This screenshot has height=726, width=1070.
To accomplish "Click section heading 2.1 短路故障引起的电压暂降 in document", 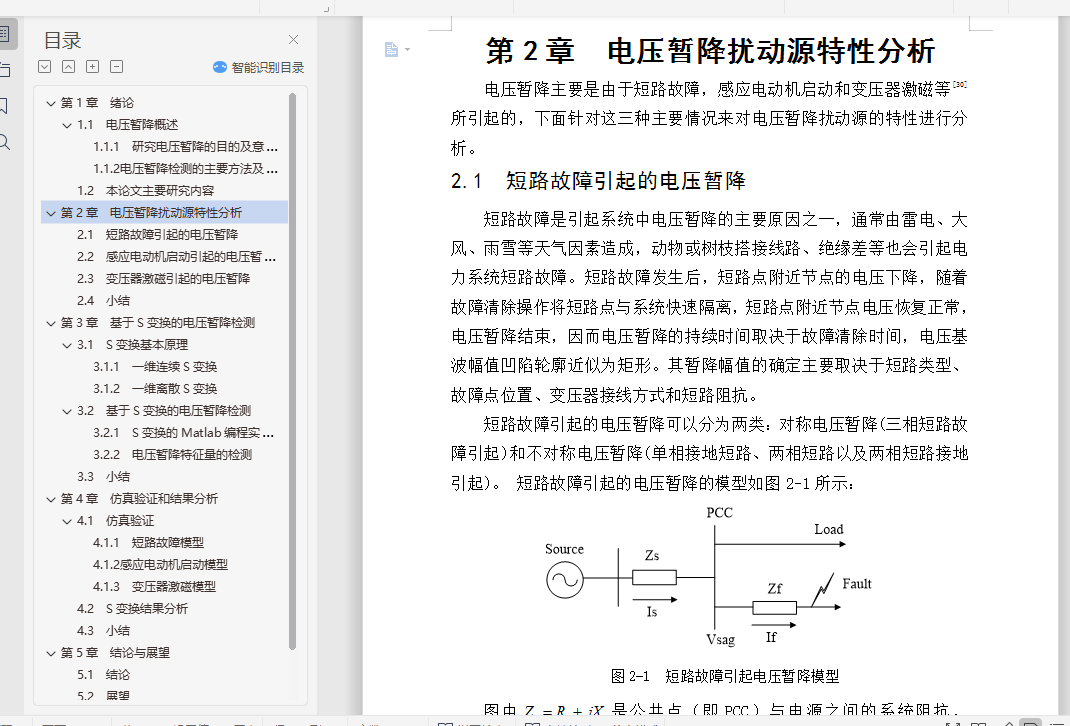I will pos(598,181).
